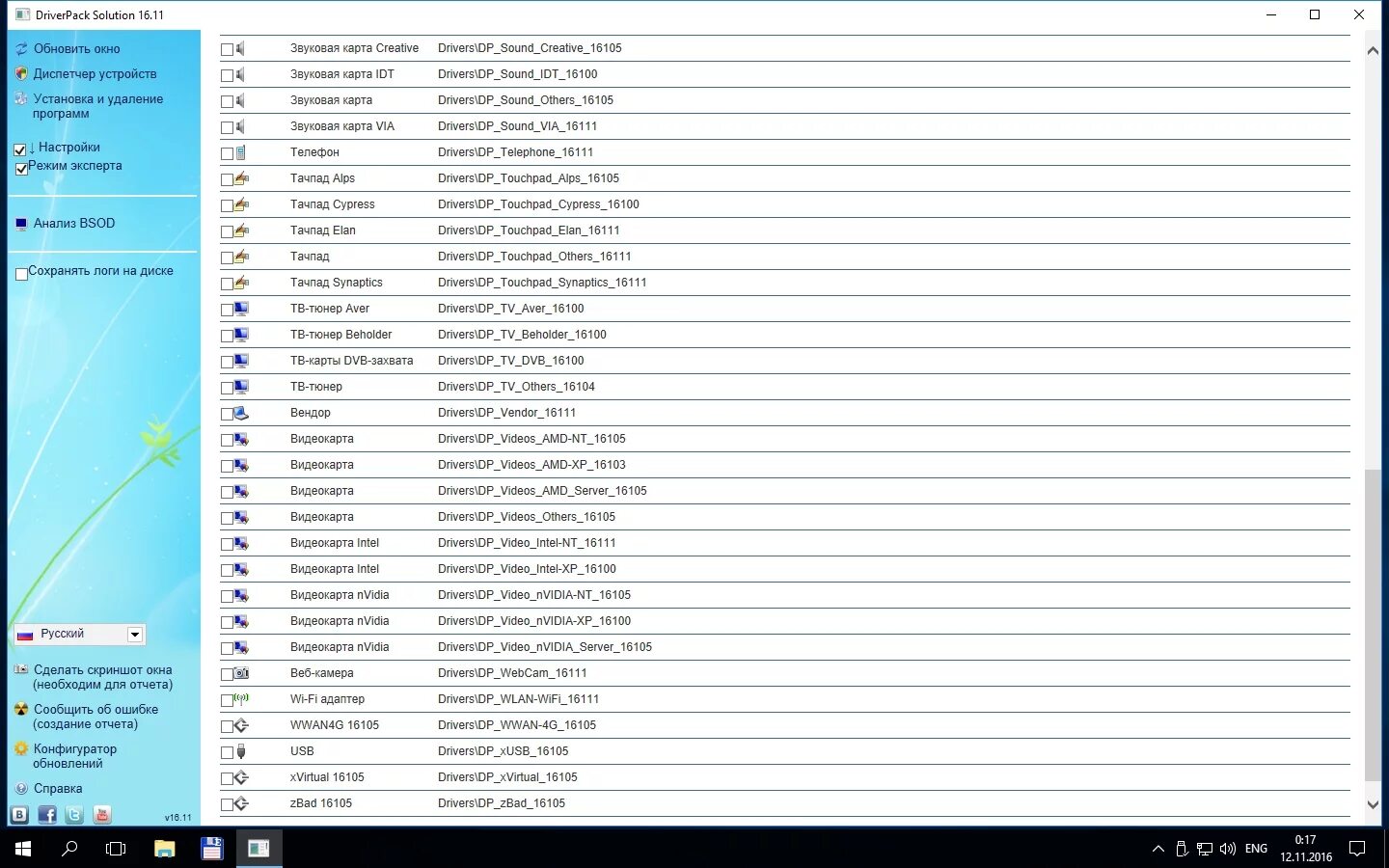
Task: Click the BSOD analysis icon
Action: [x=21, y=224]
